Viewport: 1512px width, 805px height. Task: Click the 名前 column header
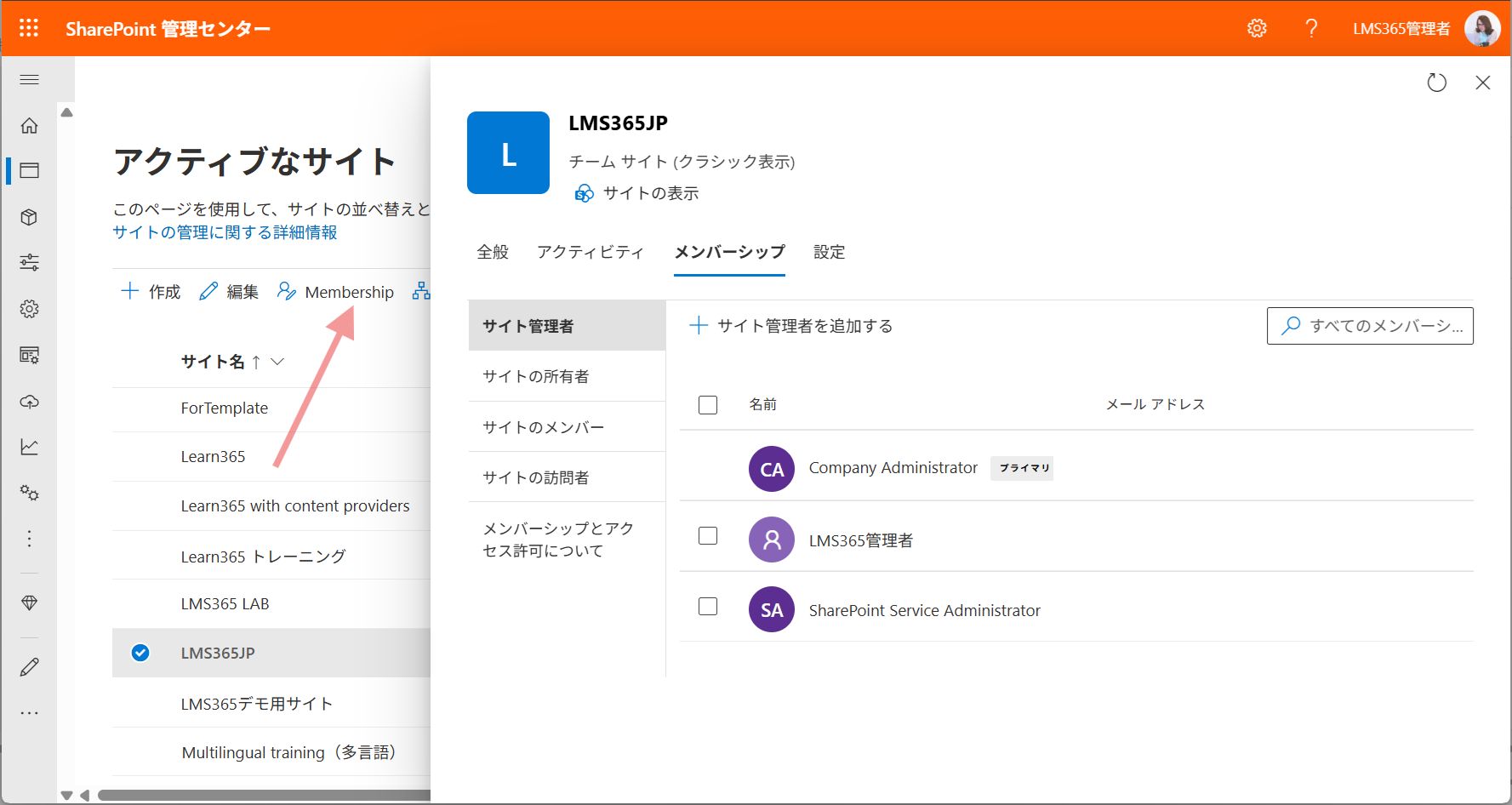[x=762, y=405]
